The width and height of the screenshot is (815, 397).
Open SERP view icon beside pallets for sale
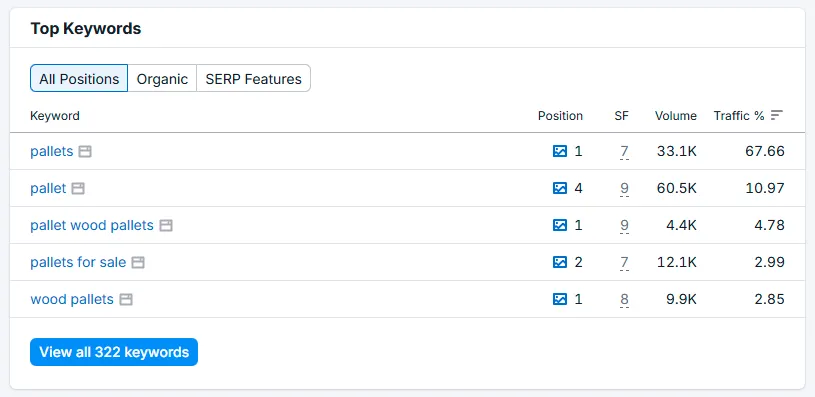[x=138, y=262]
